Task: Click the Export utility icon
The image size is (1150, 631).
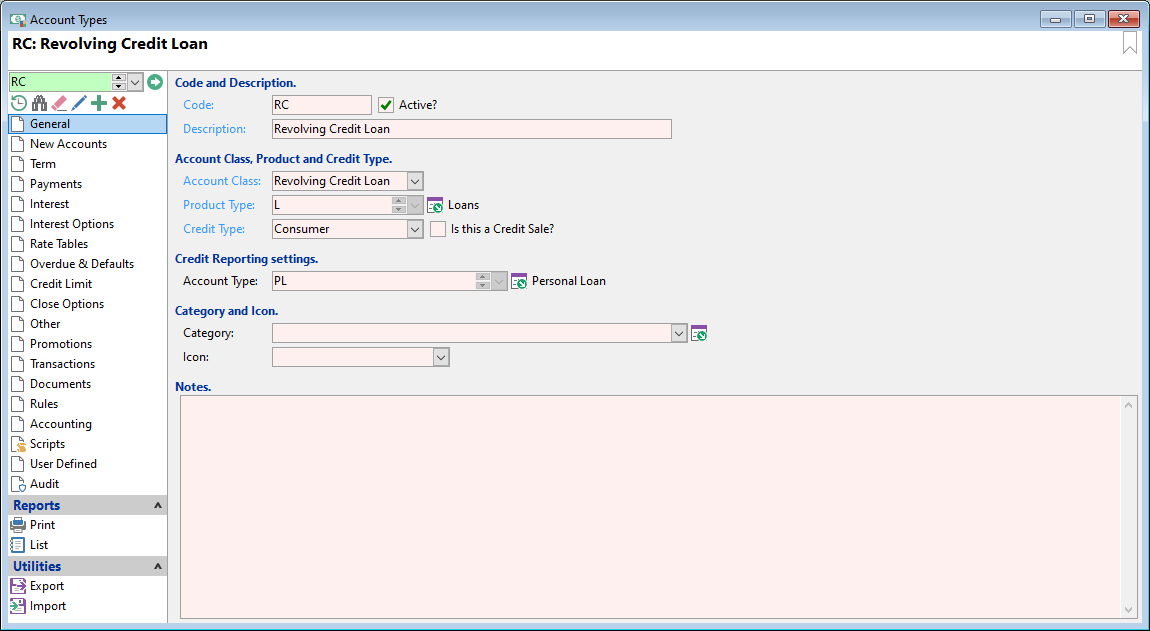Action: 18,586
